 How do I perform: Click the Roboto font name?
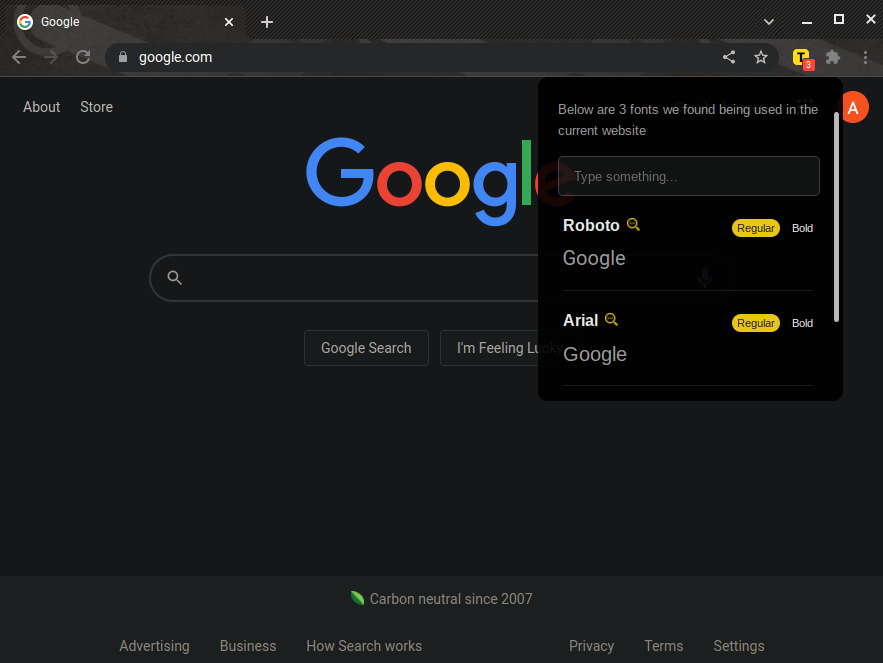pyautogui.click(x=591, y=225)
